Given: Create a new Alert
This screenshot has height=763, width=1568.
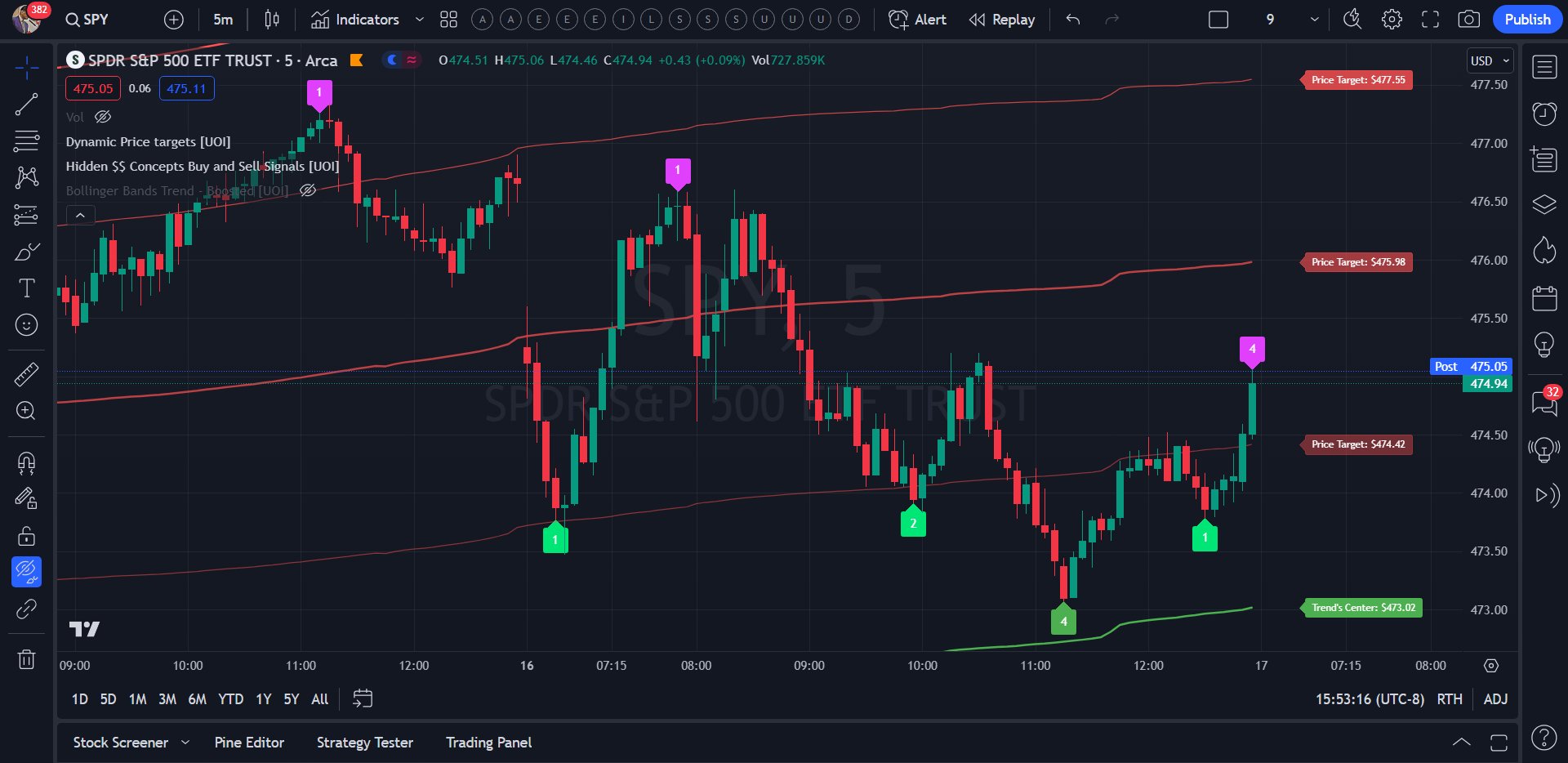Looking at the screenshot, I should [917, 20].
